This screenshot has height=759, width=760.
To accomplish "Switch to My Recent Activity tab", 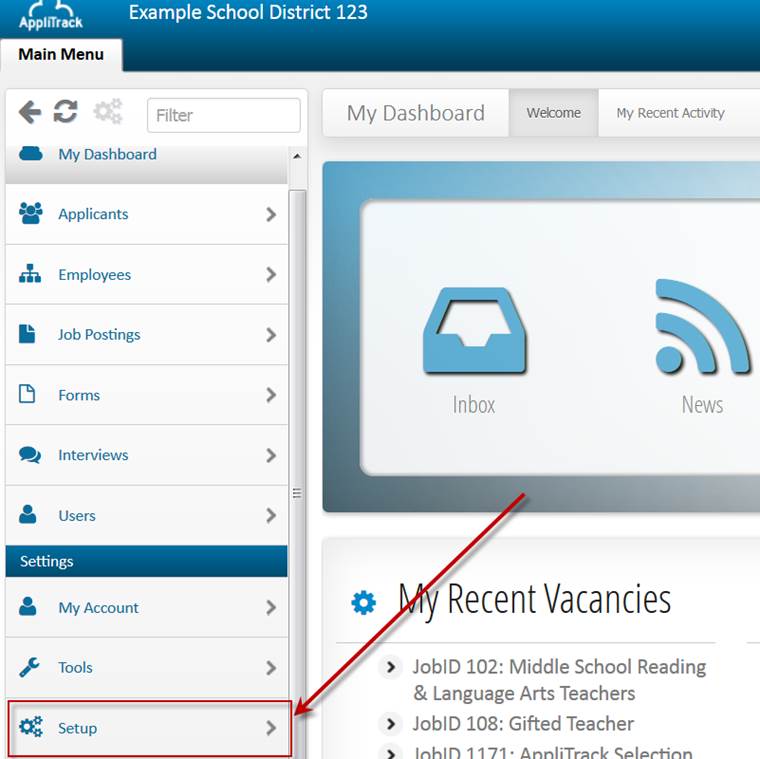I will coord(670,112).
